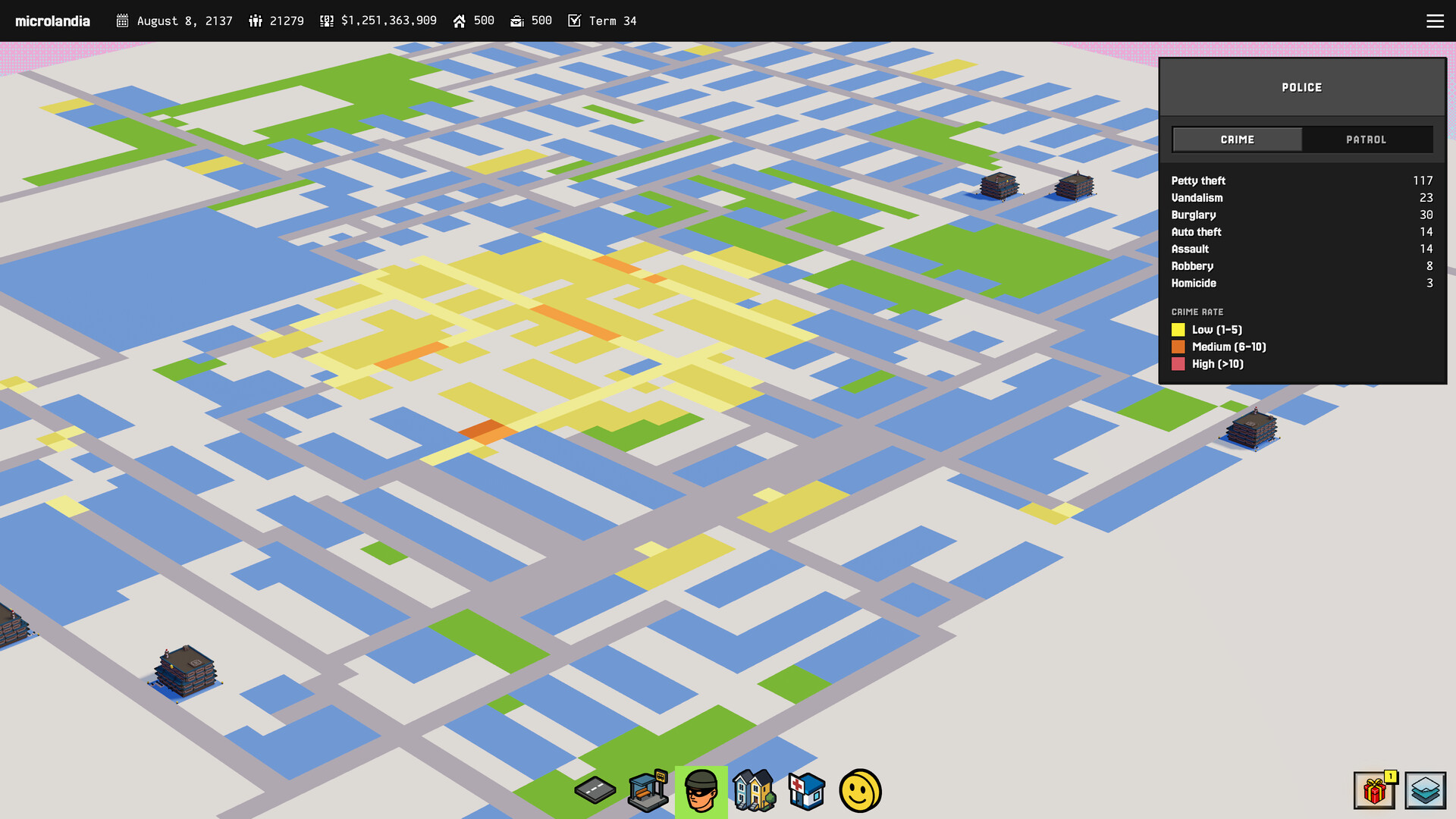This screenshot has height=819, width=1456.
Task: Select the Auto theft row
Action: coord(1302,232)
